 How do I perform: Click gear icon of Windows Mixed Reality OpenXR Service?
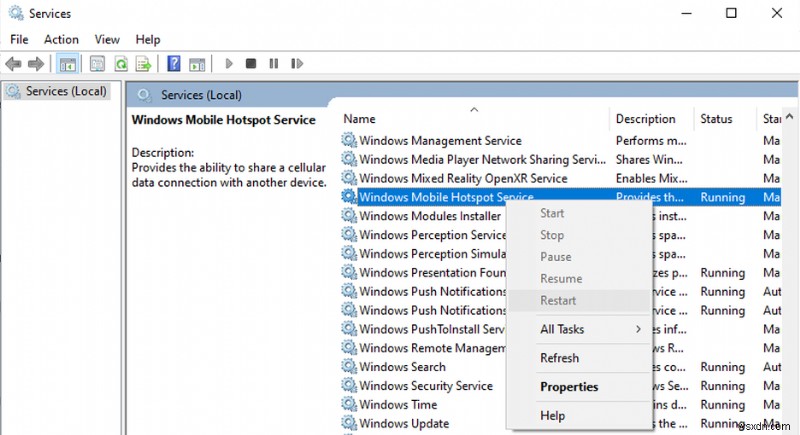[x=349, y=178]
